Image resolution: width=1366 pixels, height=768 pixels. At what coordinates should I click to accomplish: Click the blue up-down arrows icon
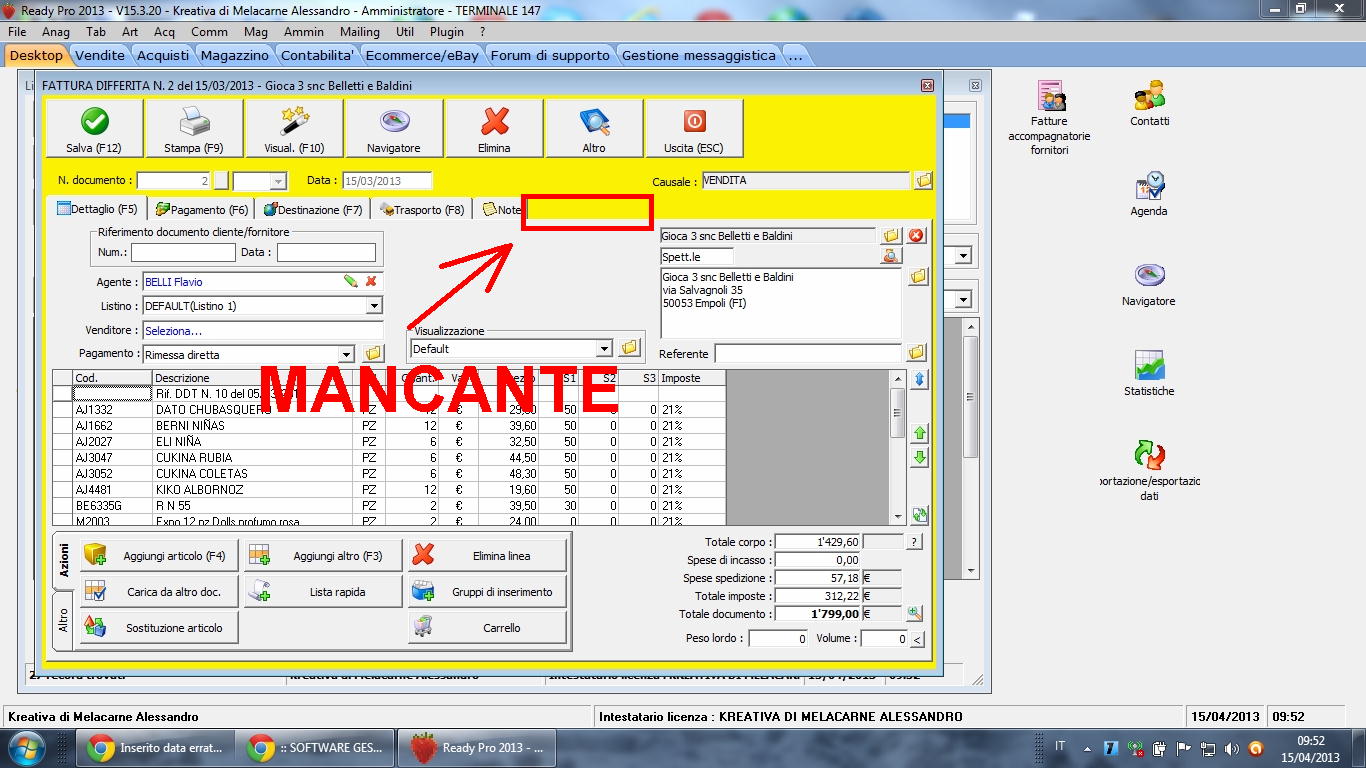click(x=920, y=379)
